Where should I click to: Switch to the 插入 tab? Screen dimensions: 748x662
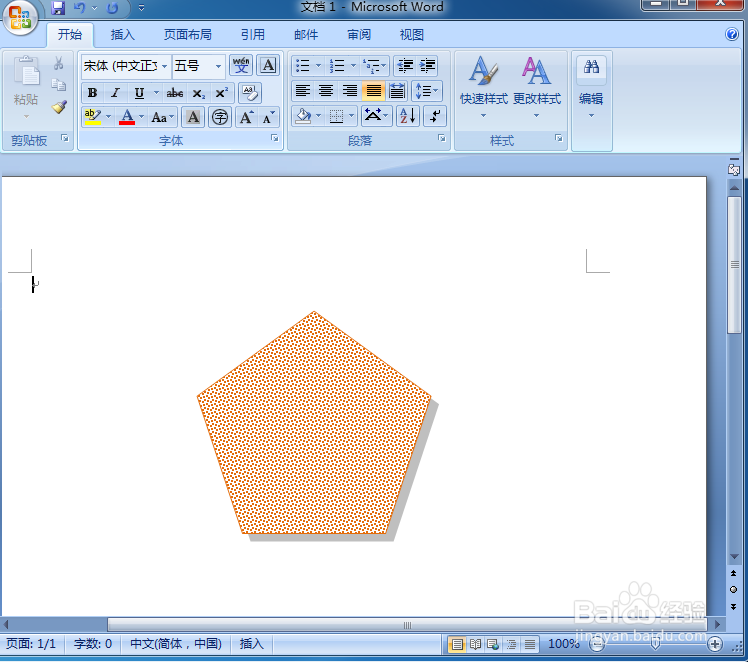pos(123,35)
